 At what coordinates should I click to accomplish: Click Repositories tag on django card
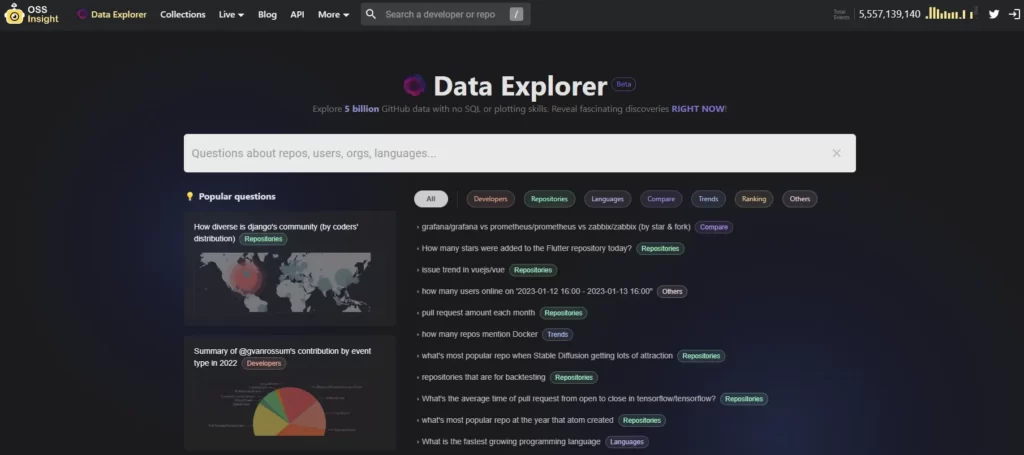[263, 239]
